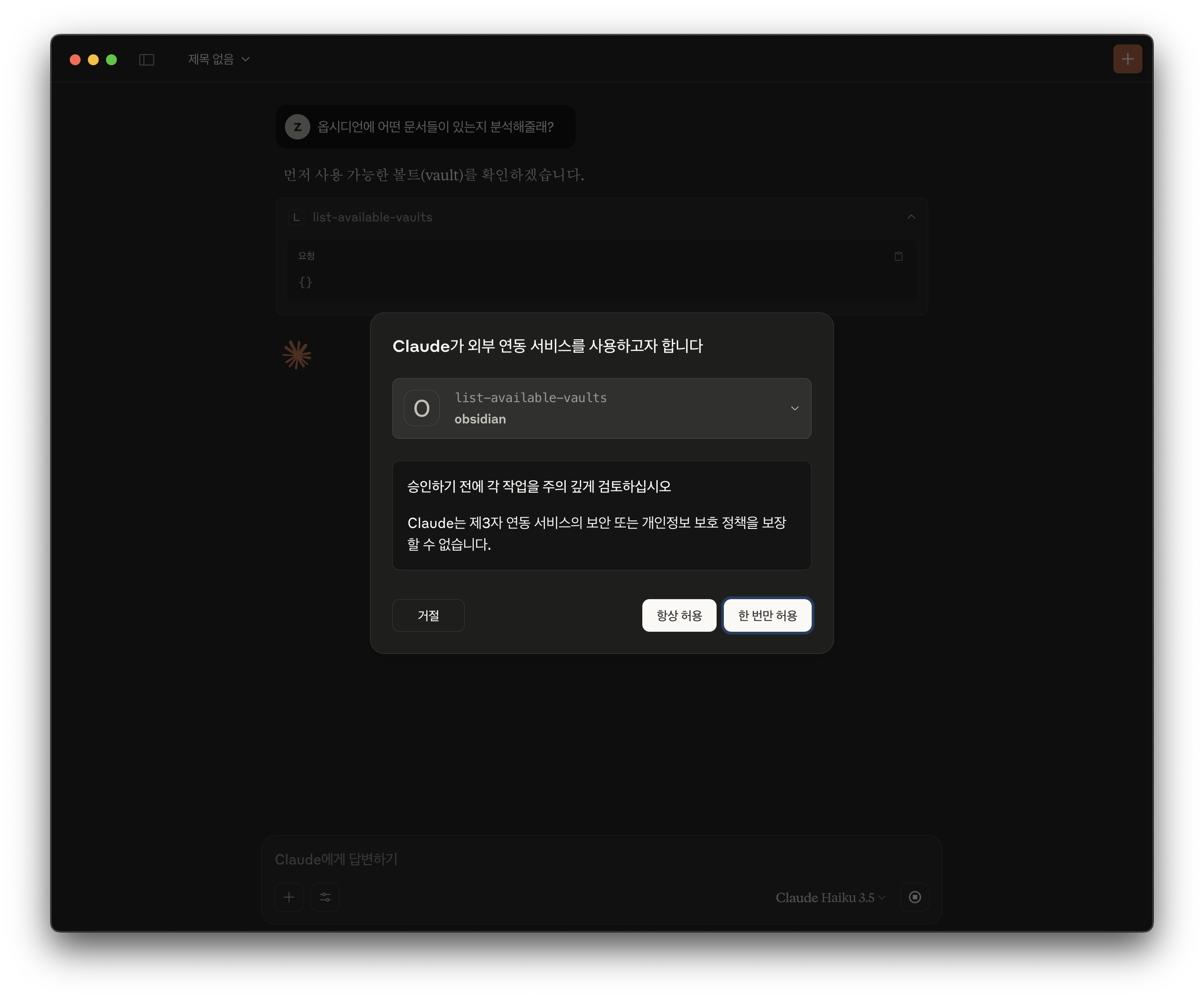1204x999 pixels.
Task: Start a new chat with the plus button
Action: [1127, 59]
